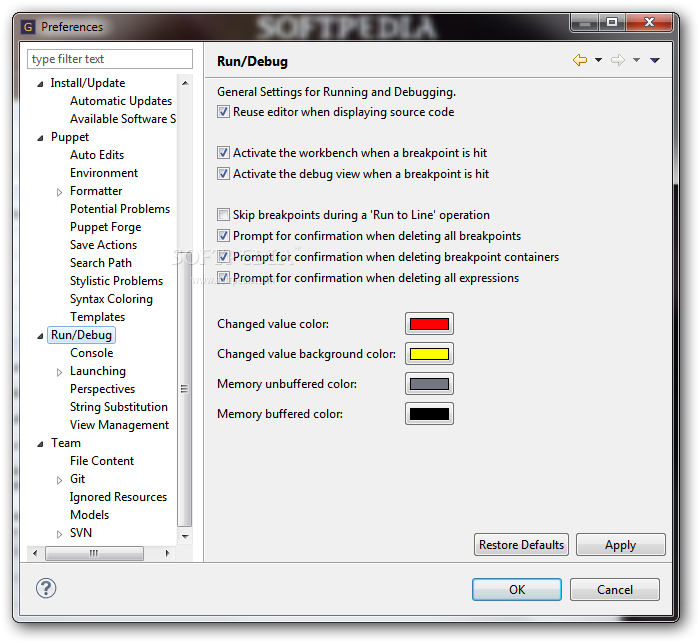This screenshot has height=643, width=700.
Task: Collapse the Puppet tree node
Action: click(40, 138)
